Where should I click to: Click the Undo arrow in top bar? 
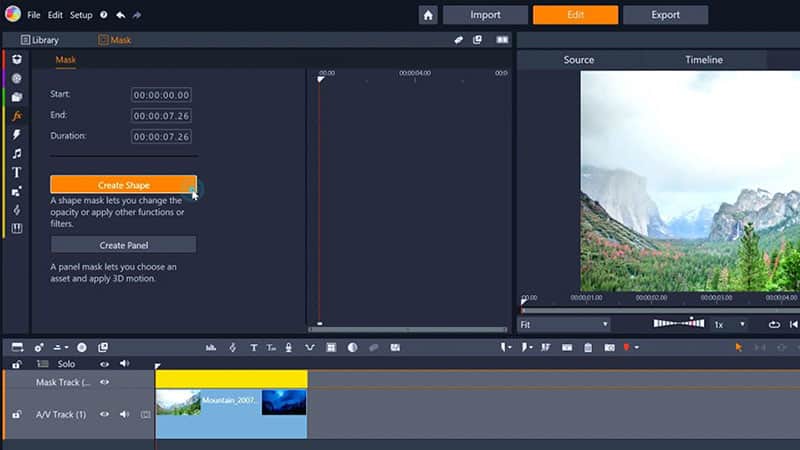pos(121,15)
